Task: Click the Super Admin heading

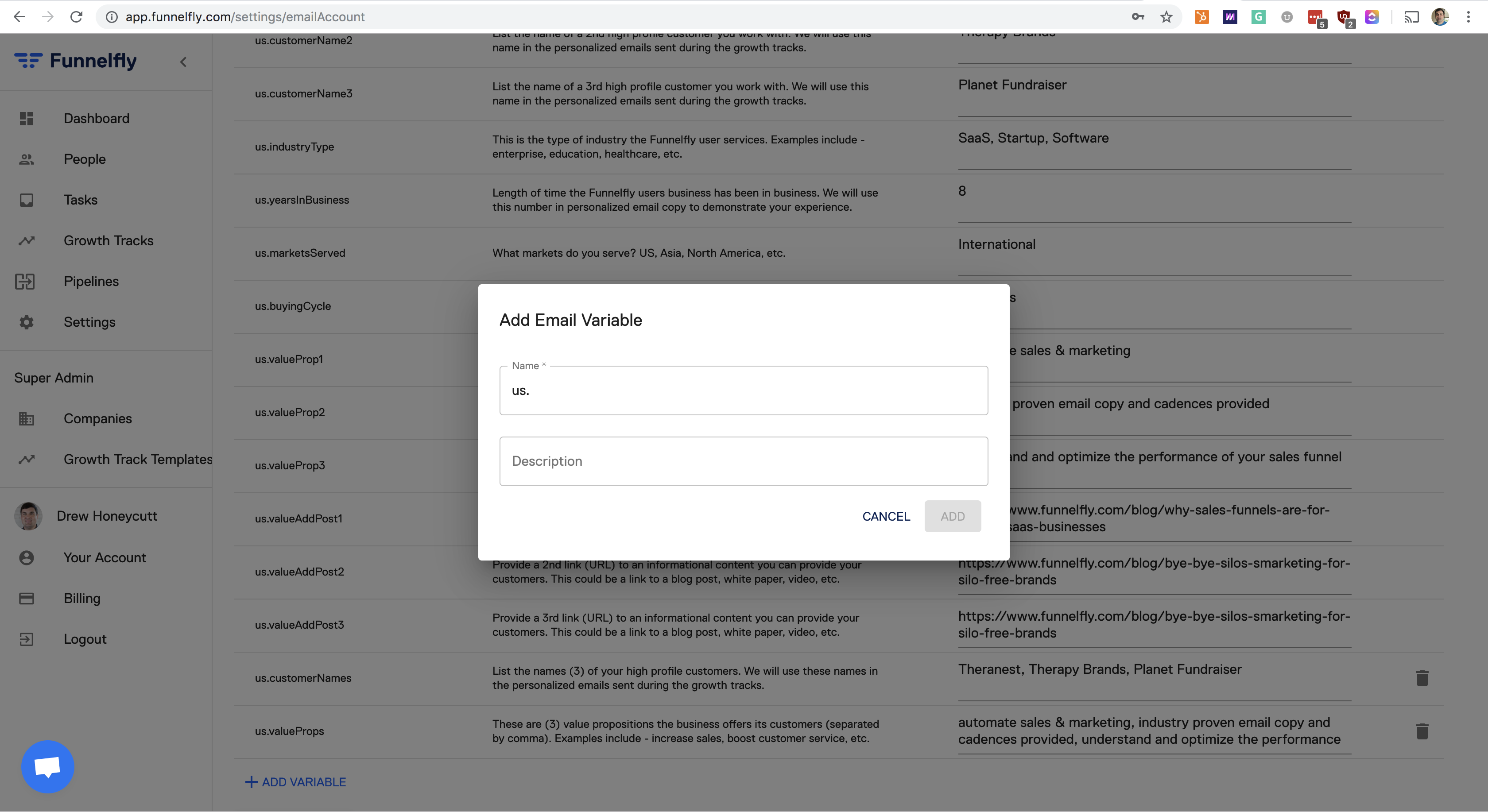Action: [54, 378]
